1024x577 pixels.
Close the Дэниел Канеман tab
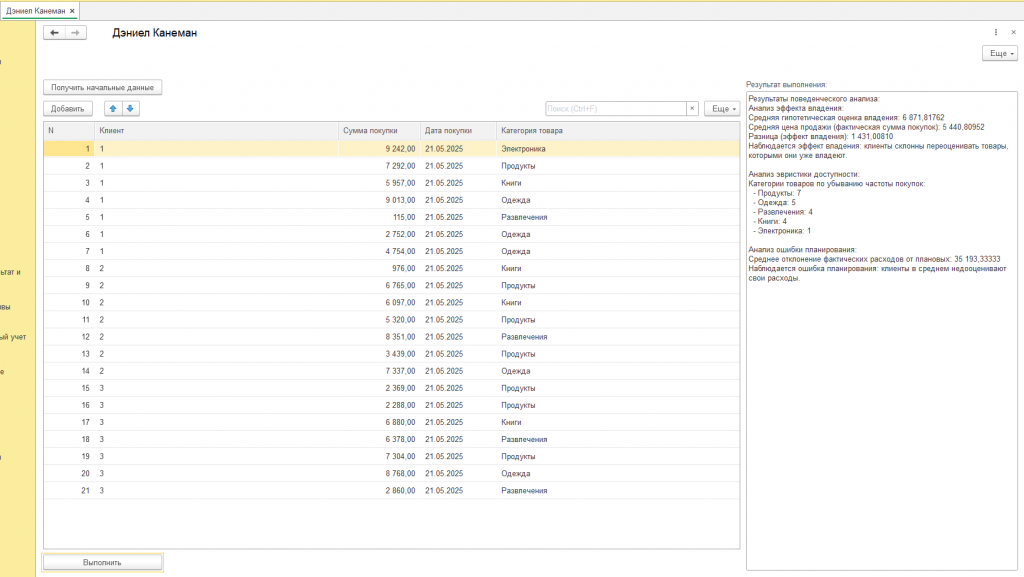72,11
